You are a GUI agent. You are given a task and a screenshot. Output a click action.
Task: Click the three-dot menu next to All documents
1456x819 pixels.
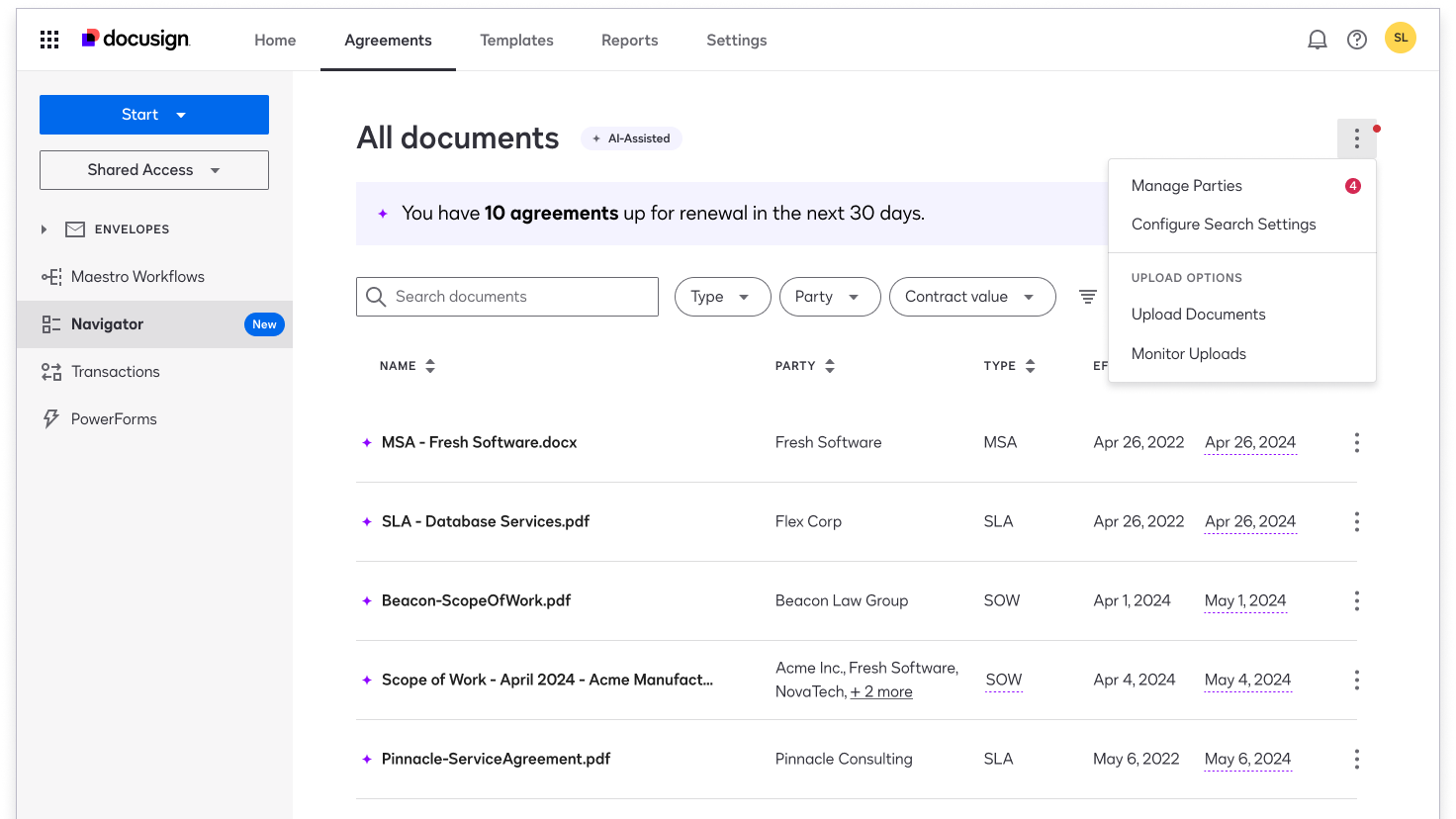(x=1356, y=138)
